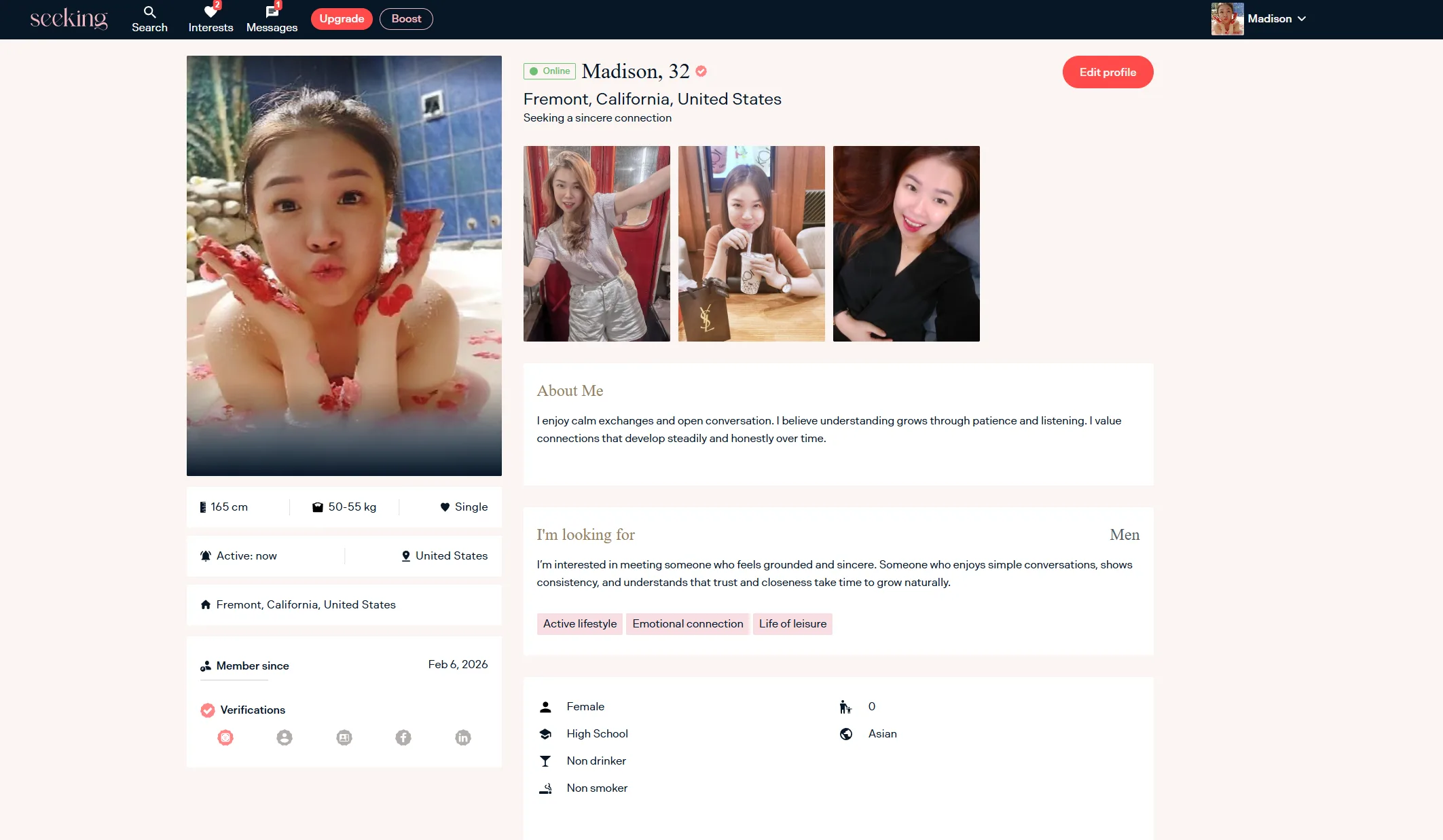This screenshot has height=840, width=1443.
Task: Expand the Madison account dropdown
Action: tap(1301, 19)
